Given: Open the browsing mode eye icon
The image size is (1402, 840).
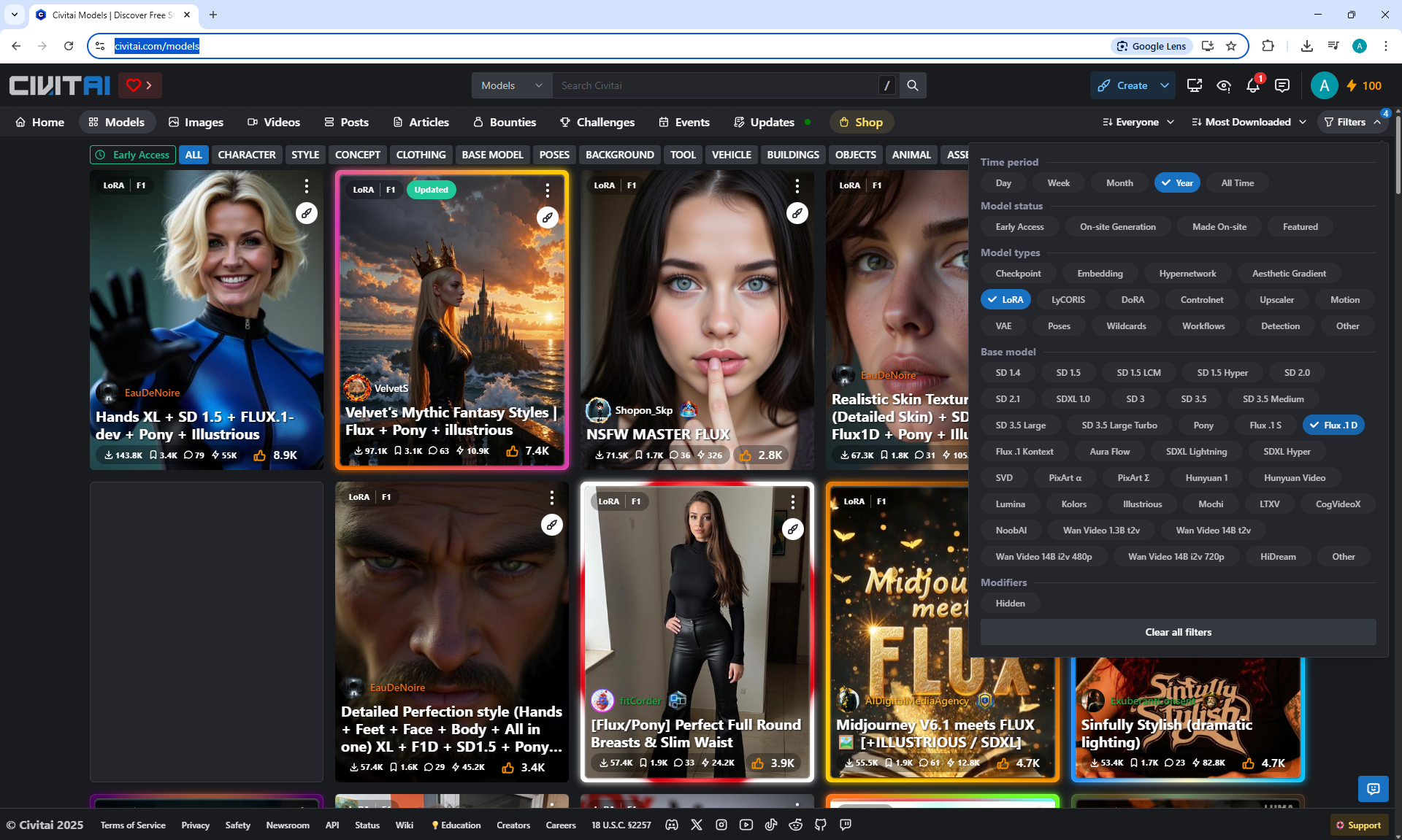Looking at the screenshot, I should point(1224,86).
